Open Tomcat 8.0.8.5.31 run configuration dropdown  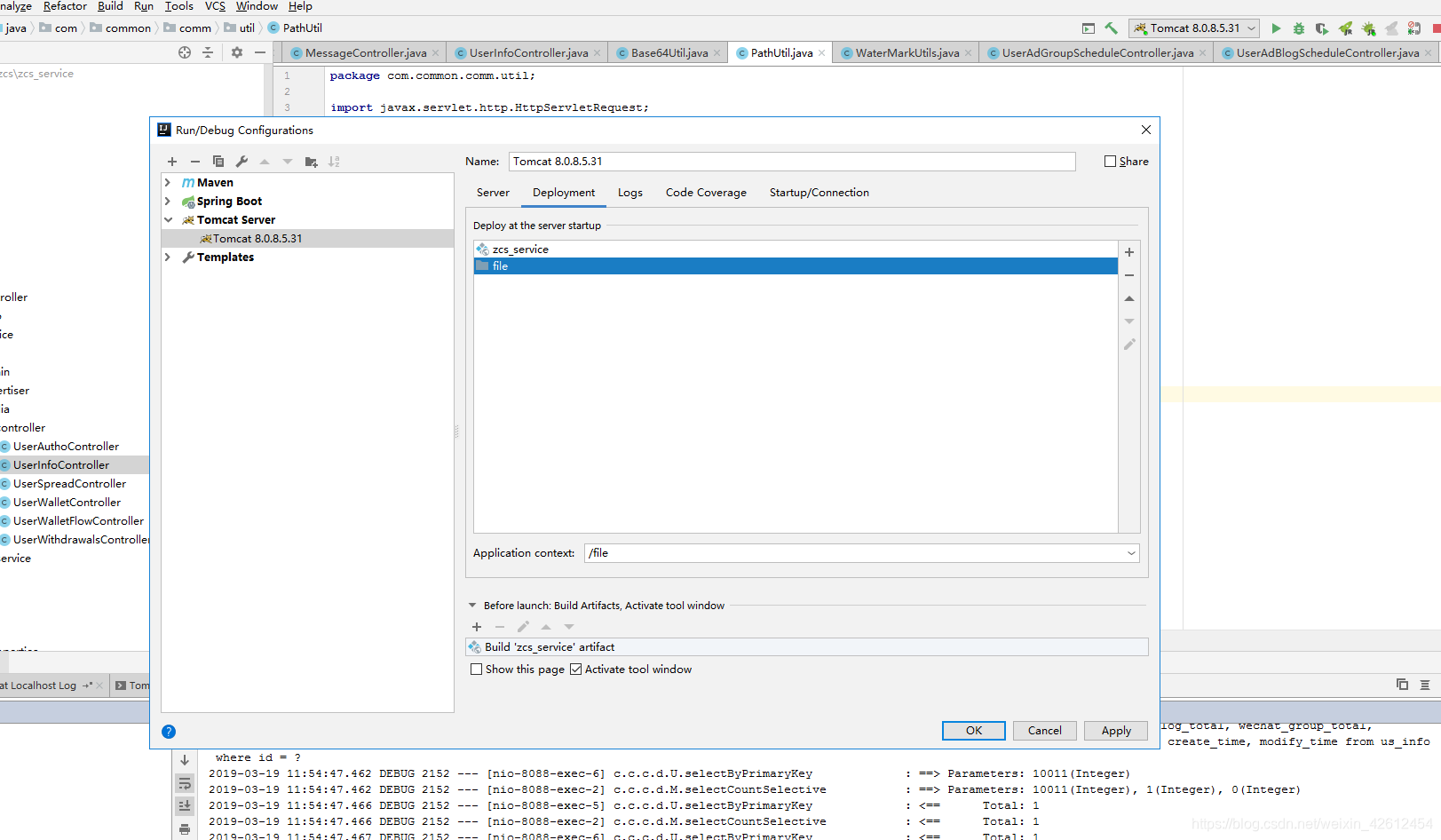tap(1194, 28)
